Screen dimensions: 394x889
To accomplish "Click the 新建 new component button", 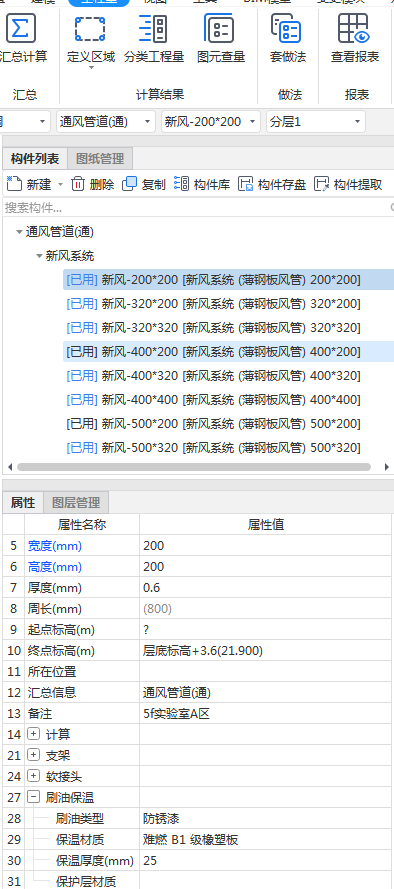I will [x=30, y=184].
